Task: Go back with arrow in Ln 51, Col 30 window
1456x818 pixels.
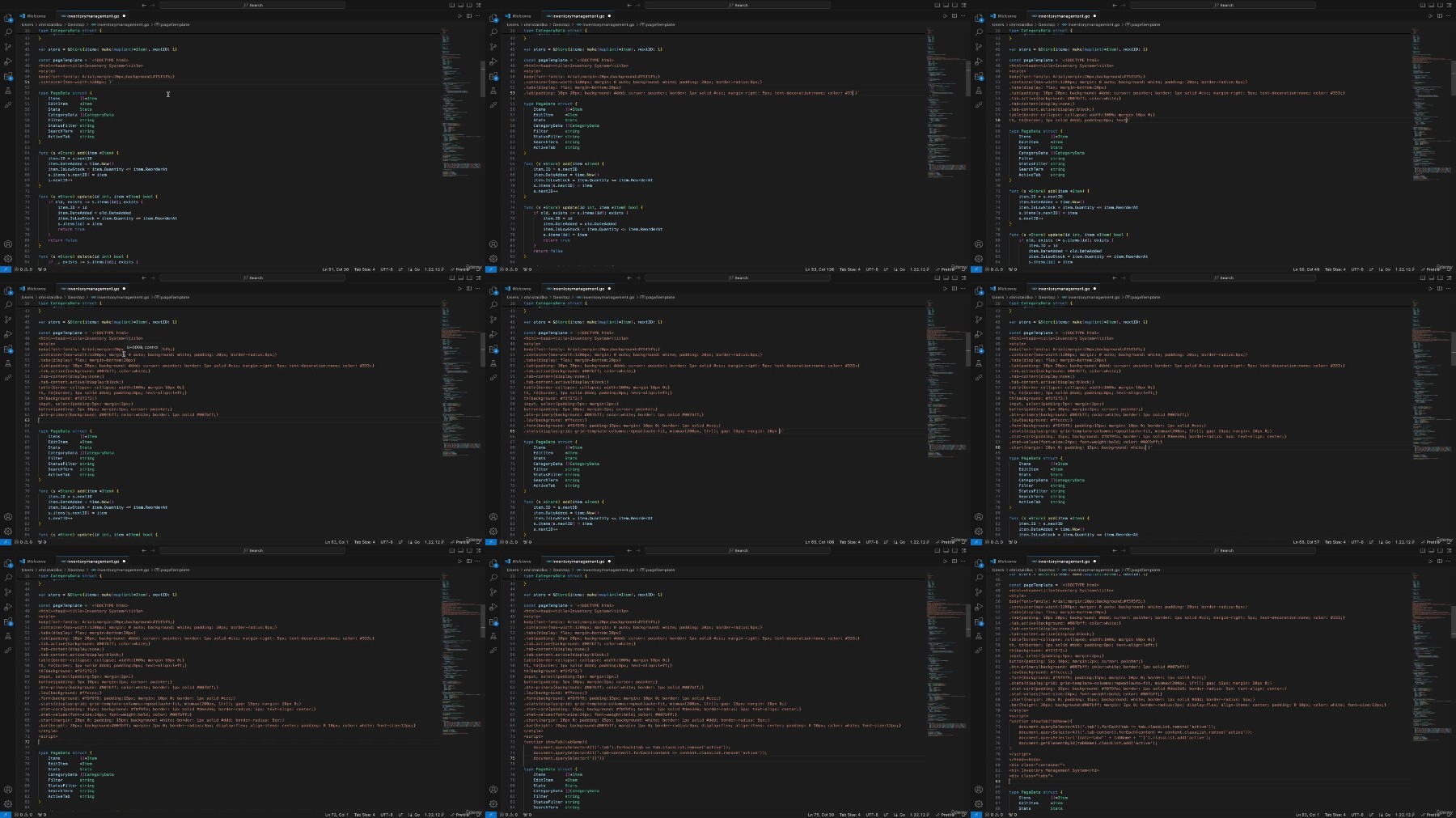Action: [x=144, y=5]
